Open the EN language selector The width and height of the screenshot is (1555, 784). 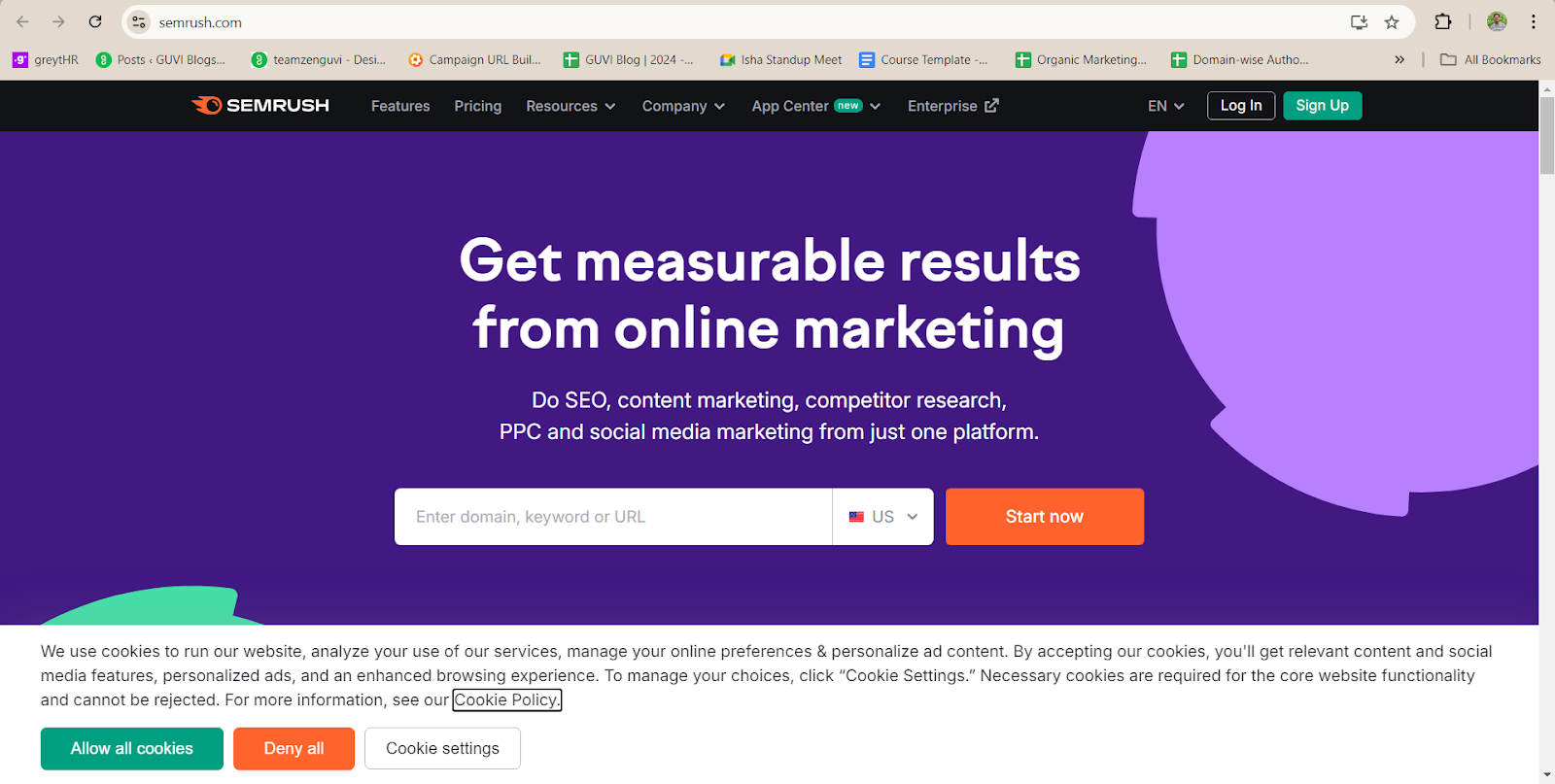click(x=1165, y=106)
